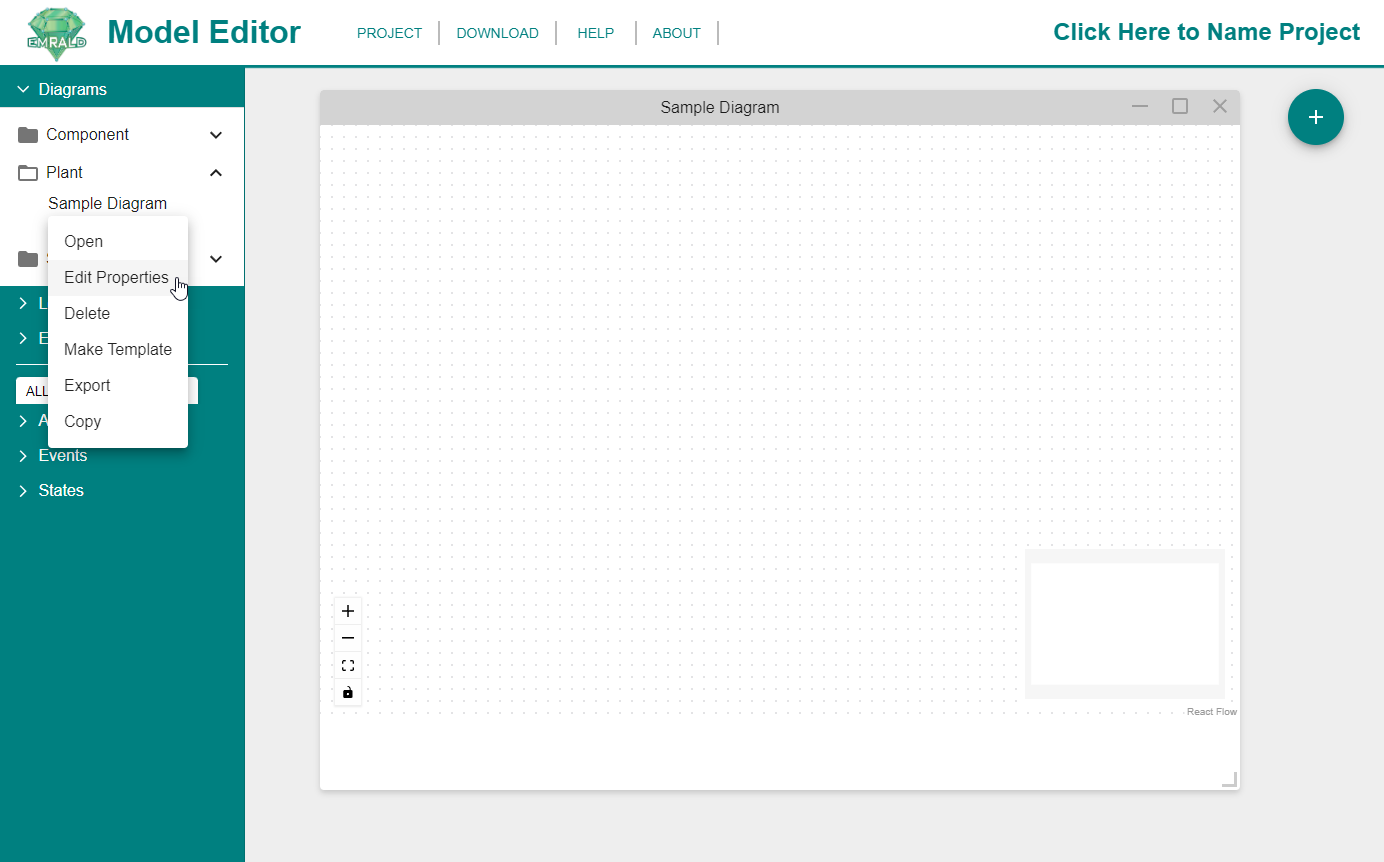Image resolution: width=1384 pixels, height=862 pixels.
Task: Collapse the Diagrams section
Action: coord(23,89)
